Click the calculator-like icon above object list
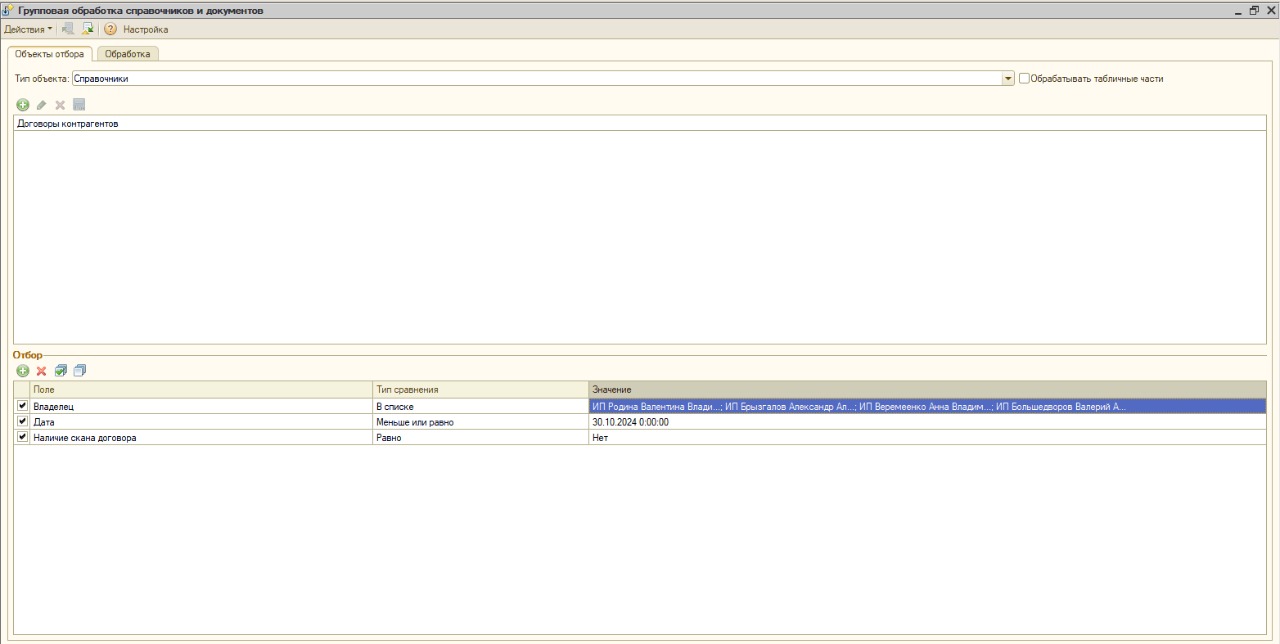The image size is (1280, 644). tap(79, 105)
